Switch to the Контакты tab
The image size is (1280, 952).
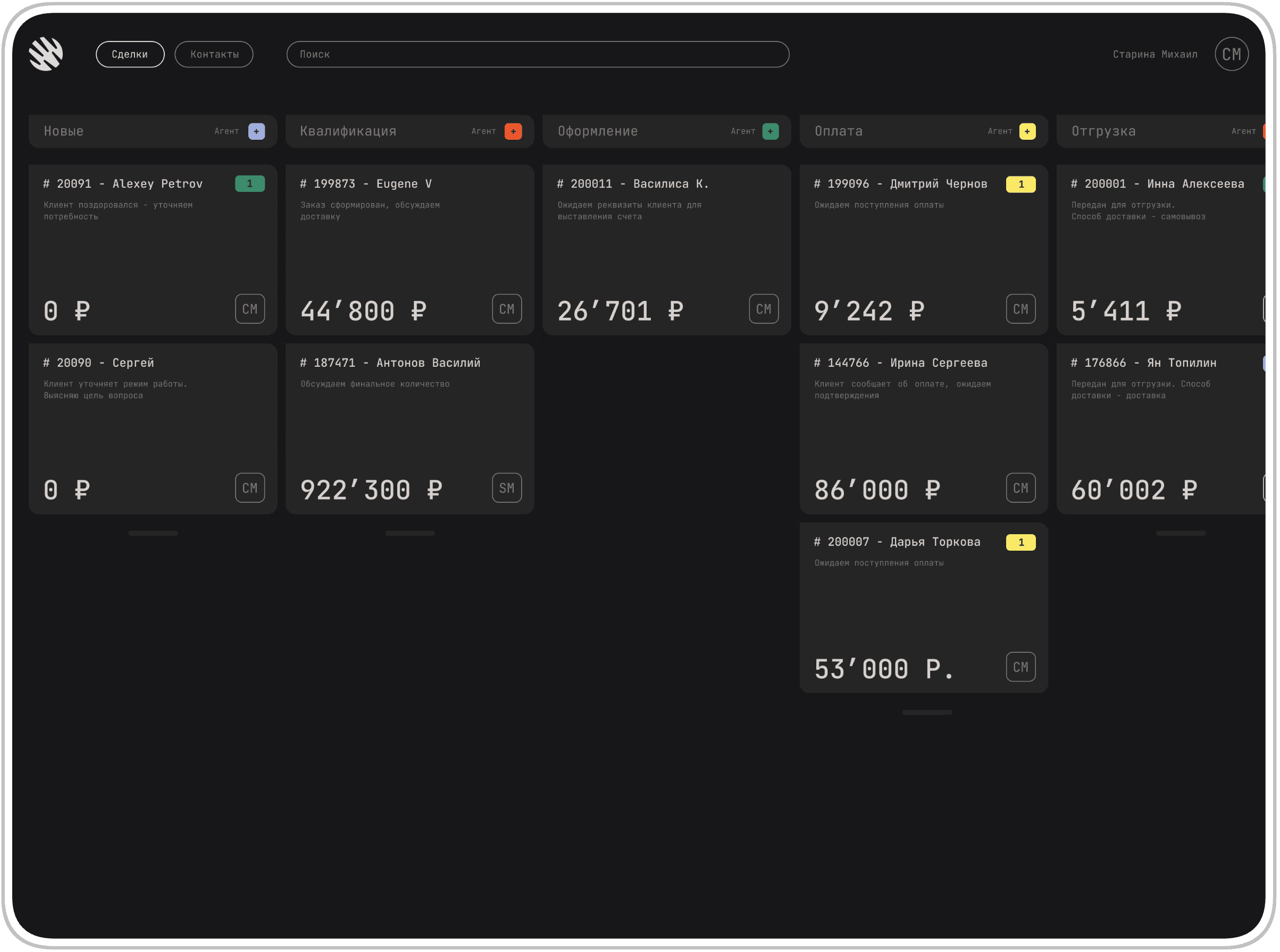(214, 54)
